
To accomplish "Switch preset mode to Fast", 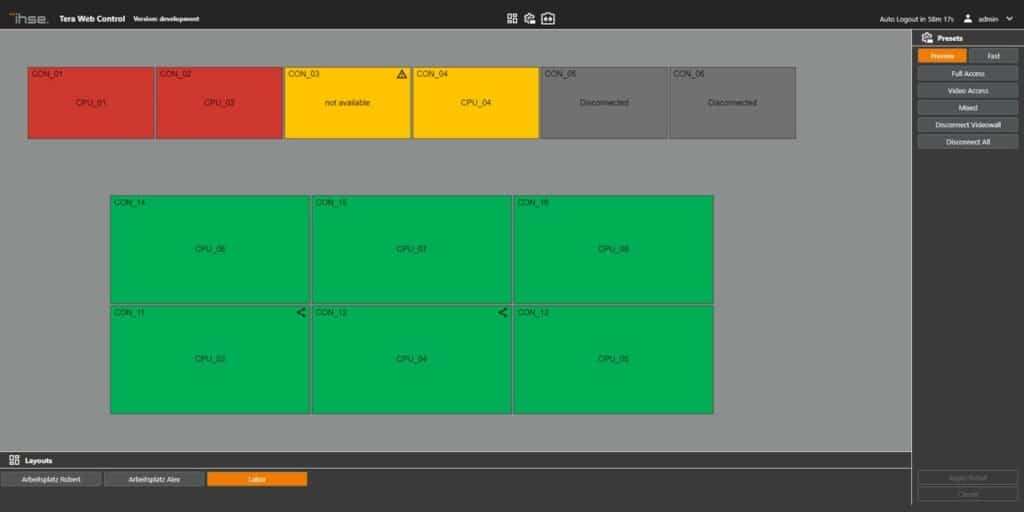I will click(x=993, y=56).
